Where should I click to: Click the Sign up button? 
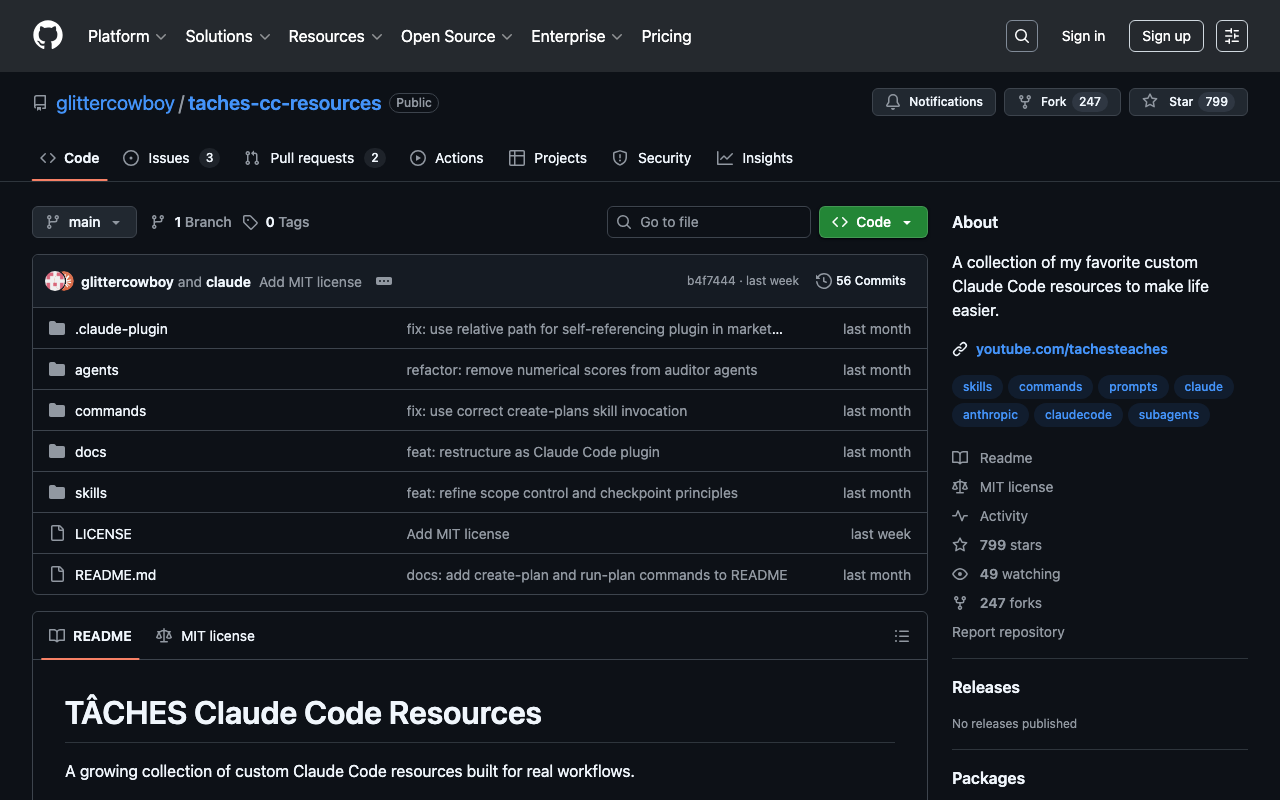pos(1165,36)
